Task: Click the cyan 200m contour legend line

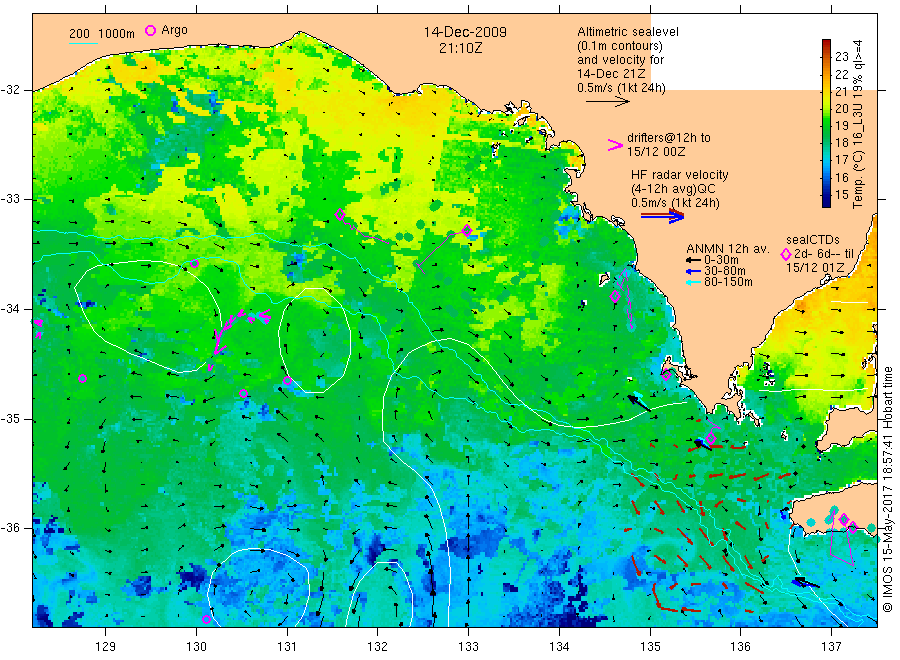Action: (x=83, y=43)
